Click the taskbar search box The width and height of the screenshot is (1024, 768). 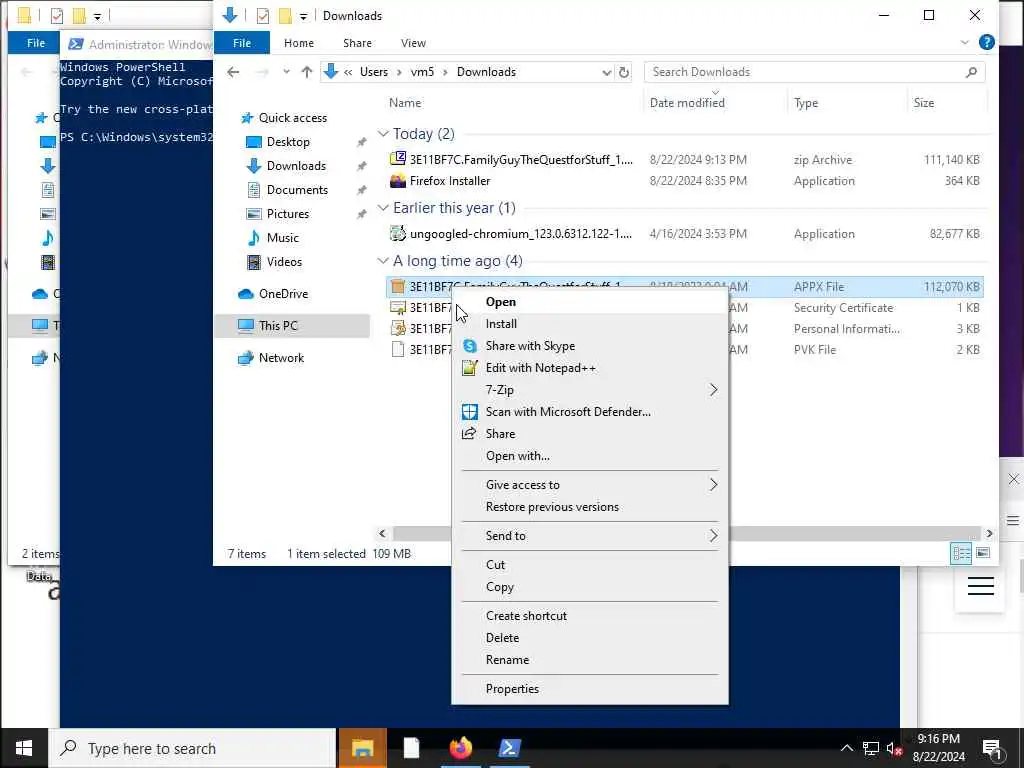click(193, 748)
